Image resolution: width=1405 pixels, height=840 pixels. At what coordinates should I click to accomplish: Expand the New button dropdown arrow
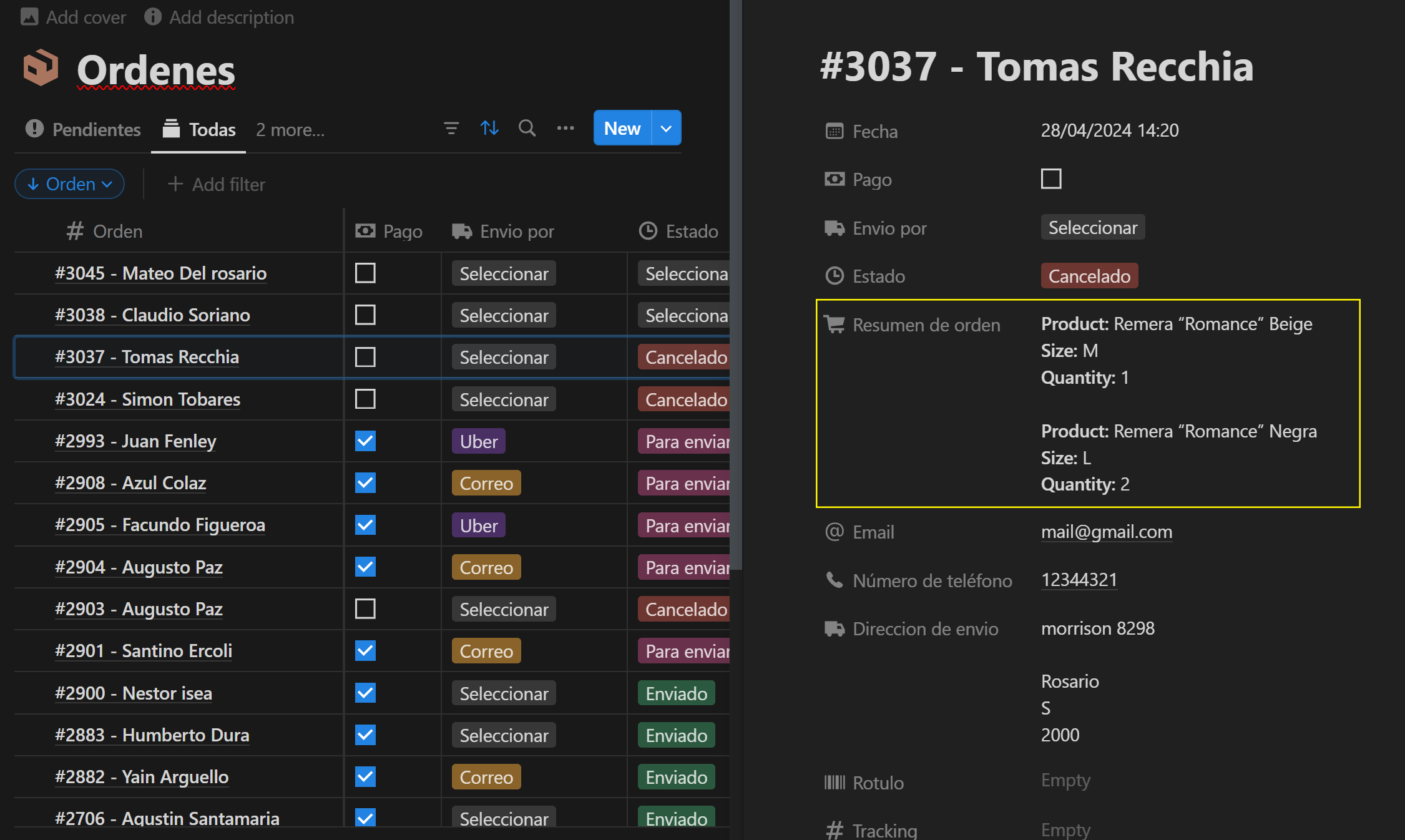point(666,129)
